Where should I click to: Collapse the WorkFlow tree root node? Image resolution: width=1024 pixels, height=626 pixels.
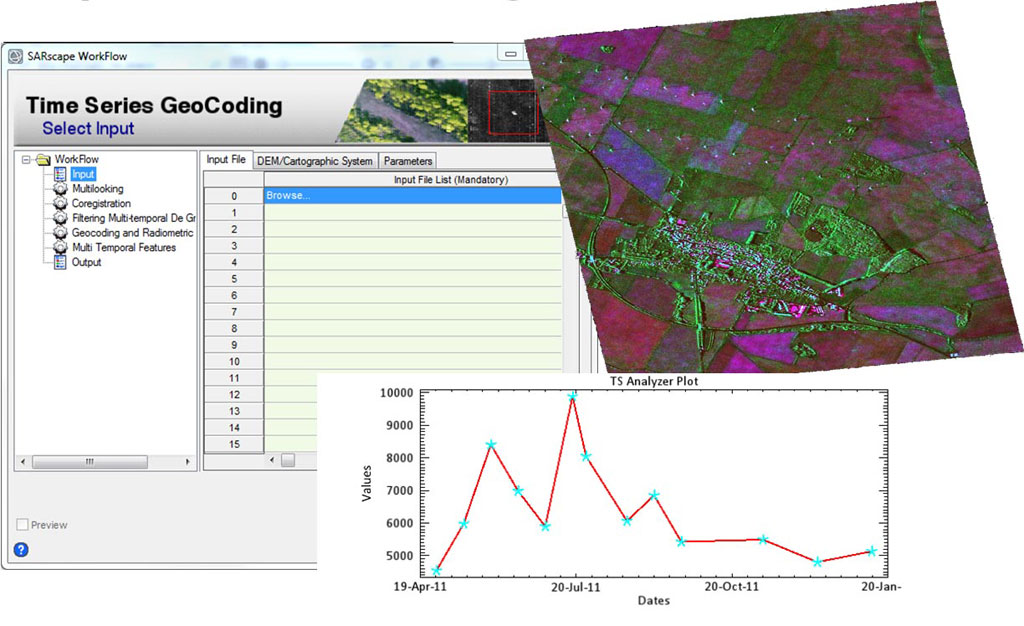26,159
